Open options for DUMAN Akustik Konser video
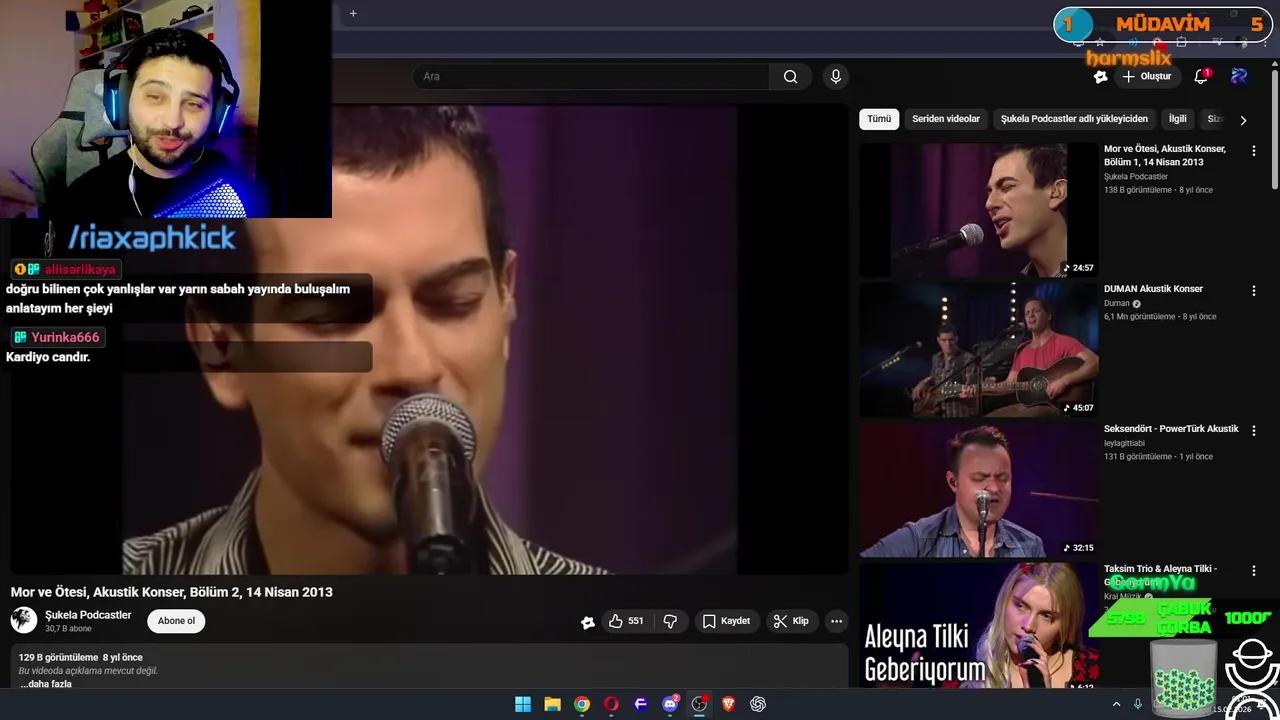Image resolution: width=1280 pixels, height=720 pixels. [x=1253, y=291]
